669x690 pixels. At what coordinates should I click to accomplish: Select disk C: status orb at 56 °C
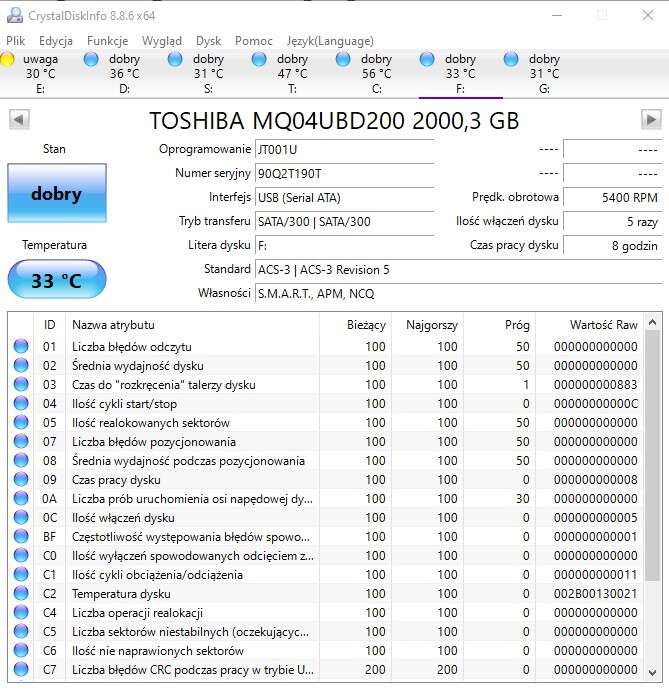pos(343,60)
